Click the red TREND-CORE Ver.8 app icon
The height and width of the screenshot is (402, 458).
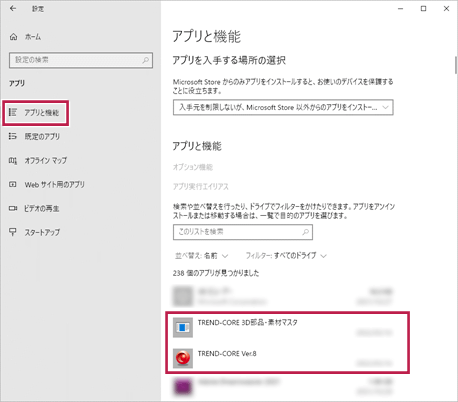point(183,358)
